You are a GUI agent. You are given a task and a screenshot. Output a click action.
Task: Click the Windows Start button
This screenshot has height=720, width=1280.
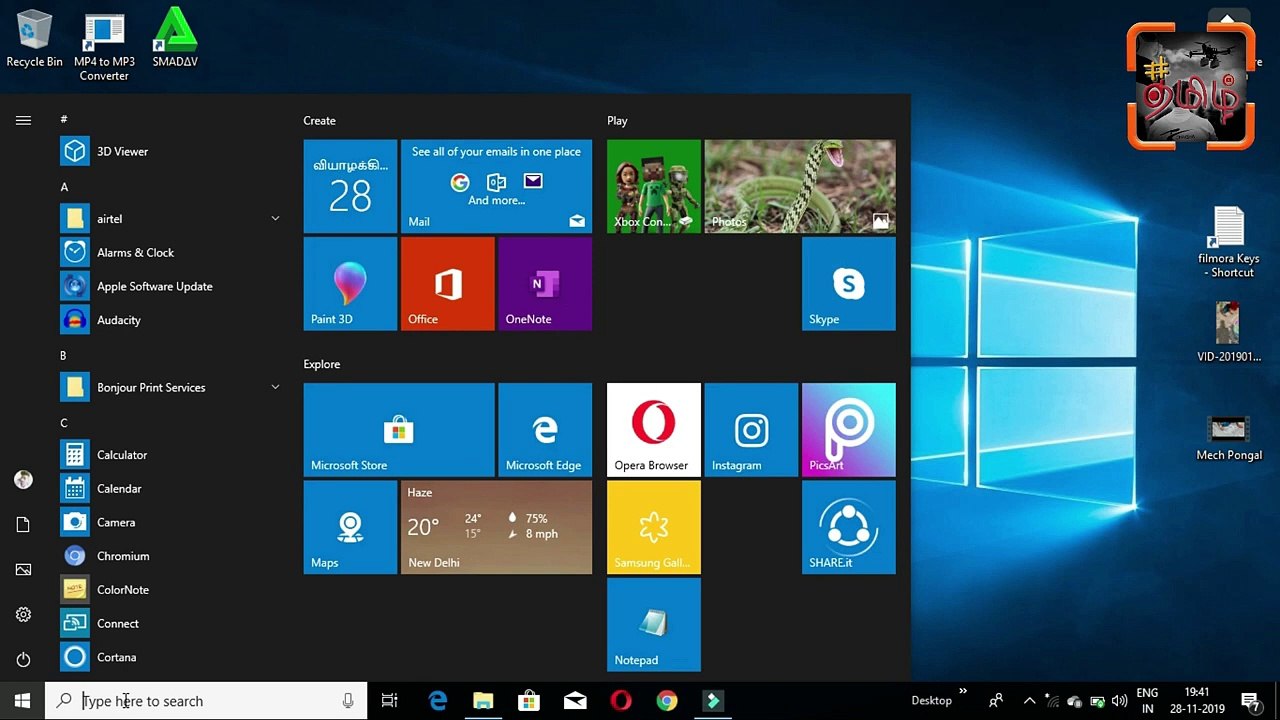pyautogui.click(x=22, y=701)
